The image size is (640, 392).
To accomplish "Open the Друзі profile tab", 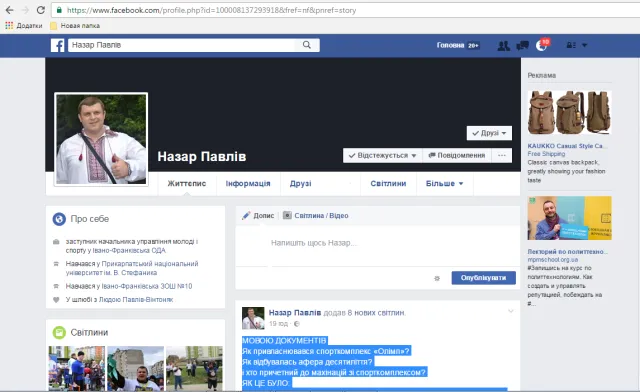I will [x=300, y=184].
